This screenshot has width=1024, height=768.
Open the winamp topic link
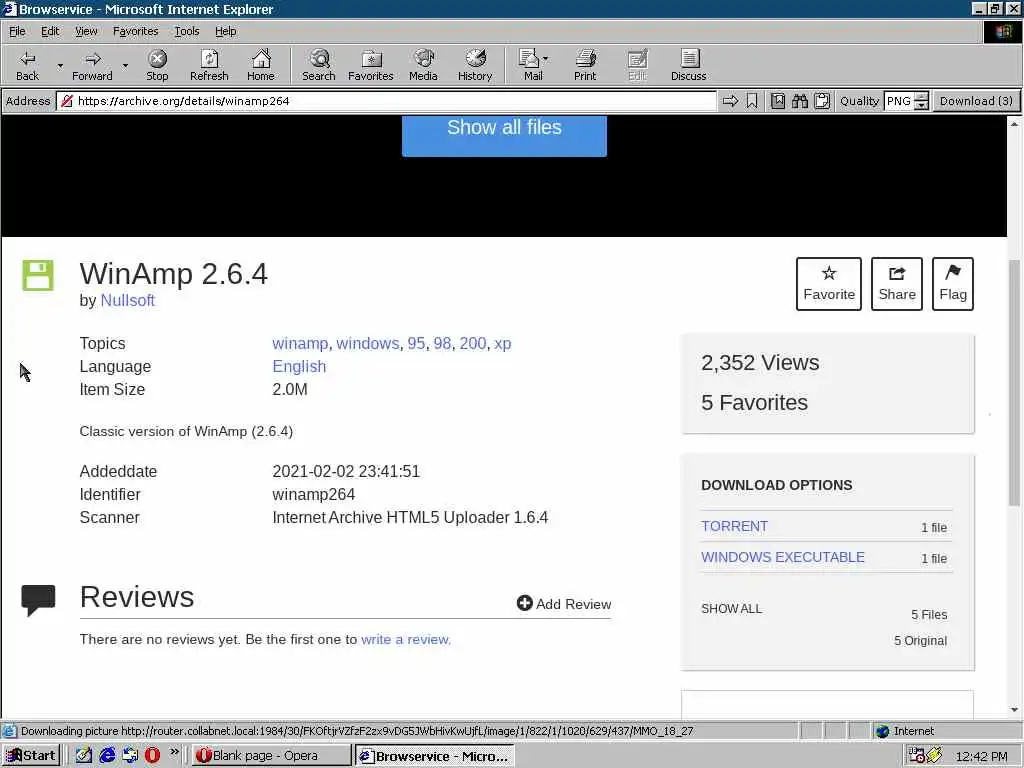[x=300, y=344]
